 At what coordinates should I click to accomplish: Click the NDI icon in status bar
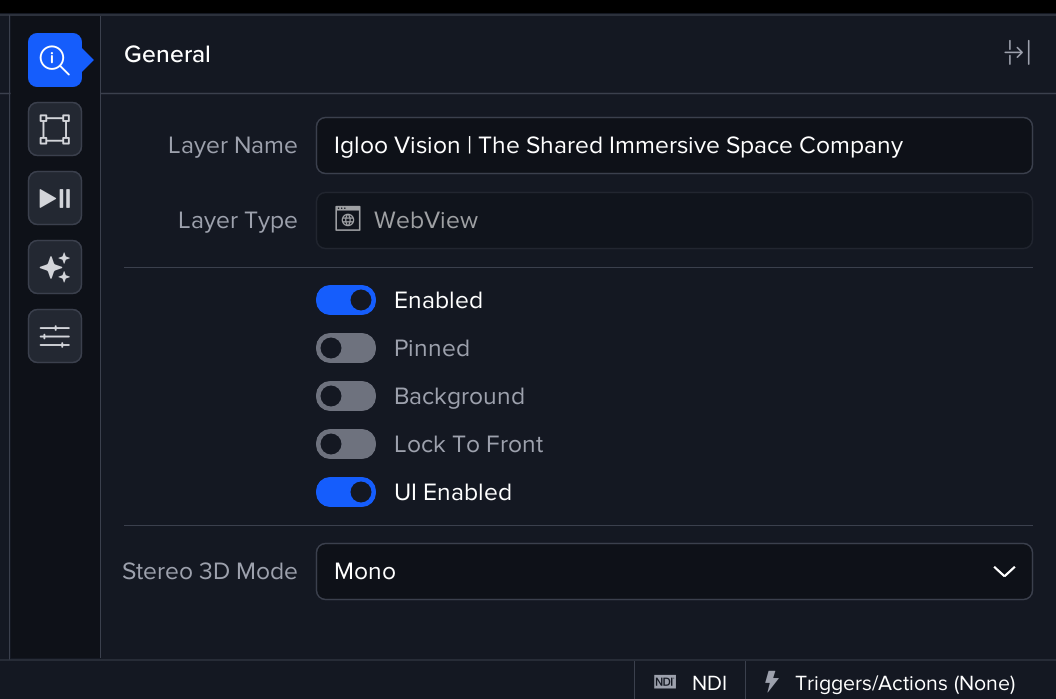(665, 682)
